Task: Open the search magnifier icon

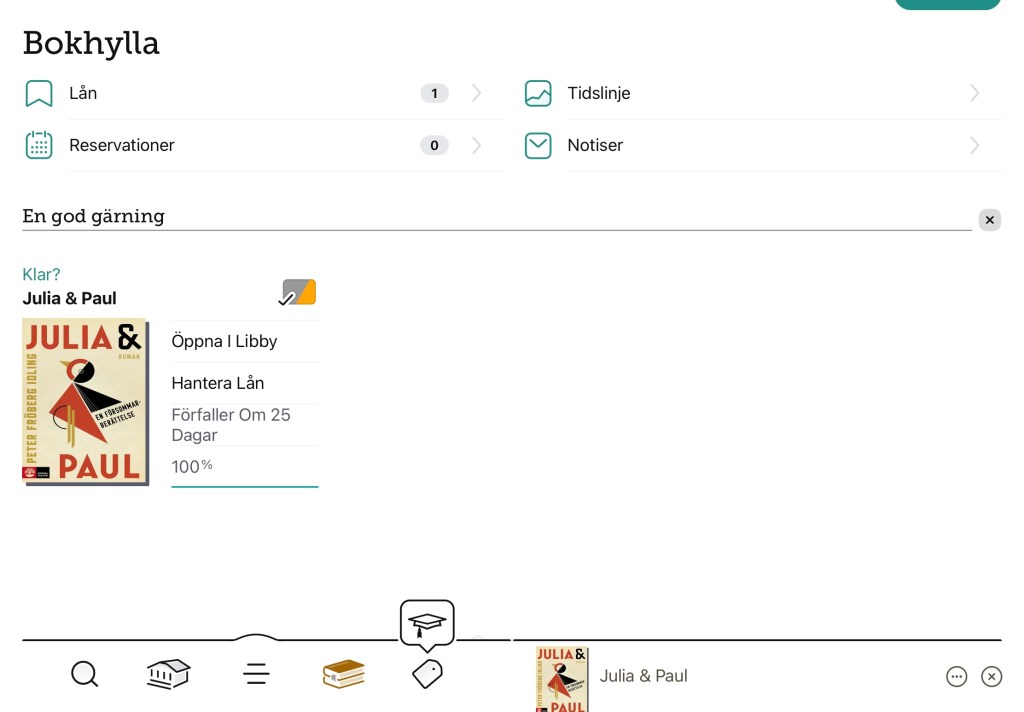Action: coord(85,675)
